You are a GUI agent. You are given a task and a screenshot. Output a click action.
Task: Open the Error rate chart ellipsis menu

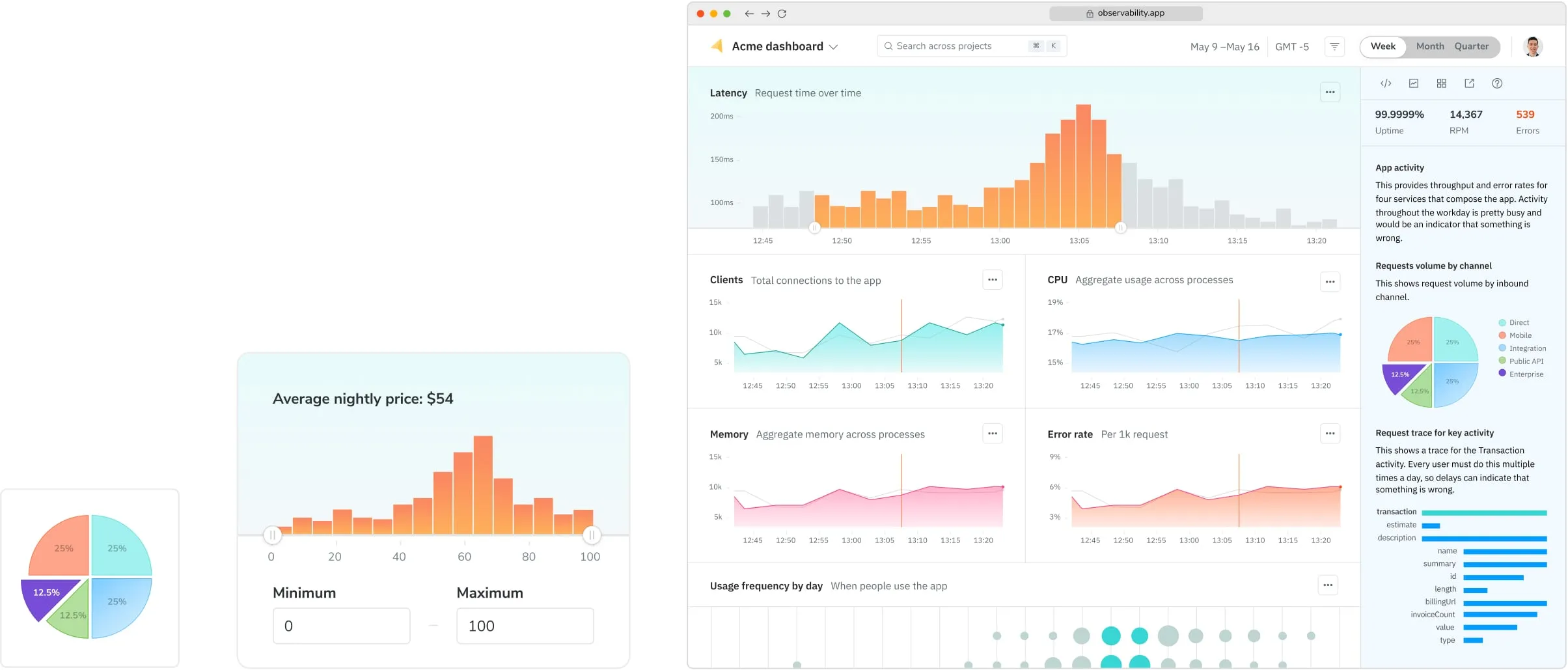[x=1329, y=433]
